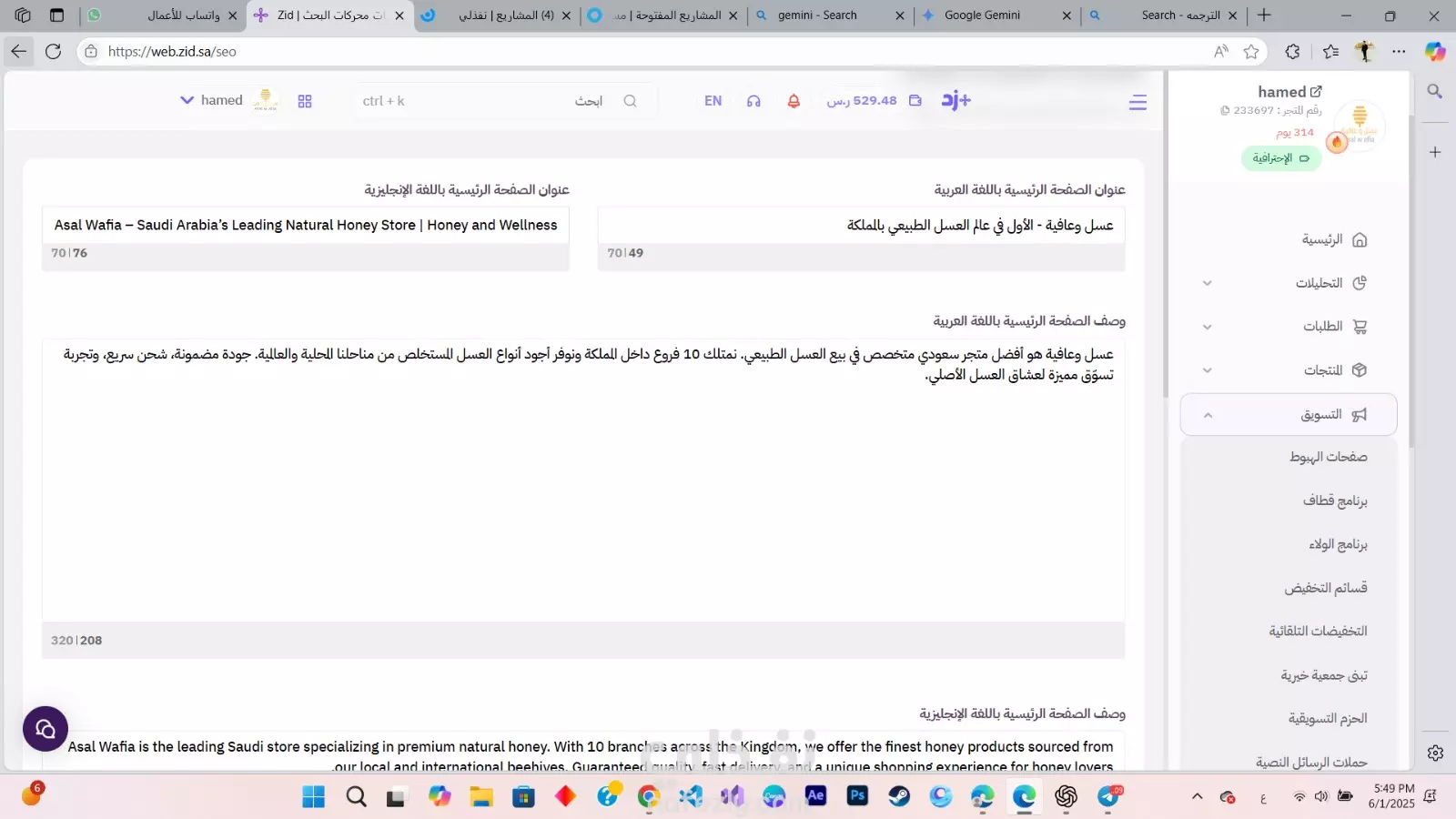
Task: Edit the English homepage title field
Action: coord(306,225)
